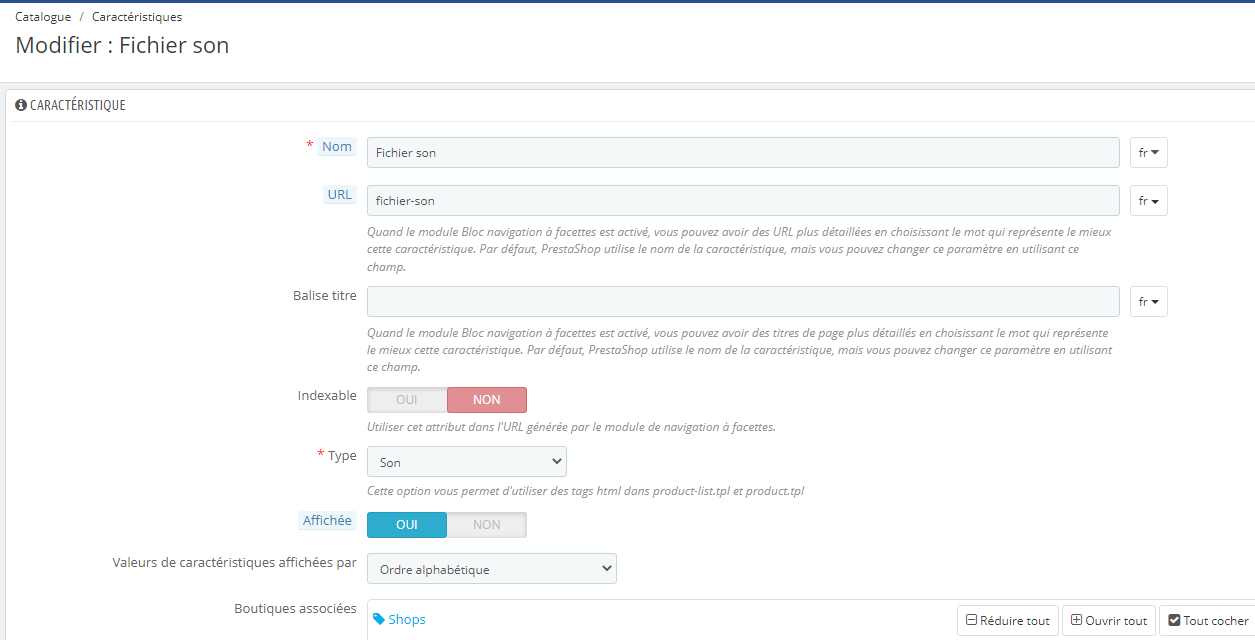Open the Ordre alphabétique dropdown
Image resolution: width=1255 pixels, height=640 pixels.
[x=492, y=569]
